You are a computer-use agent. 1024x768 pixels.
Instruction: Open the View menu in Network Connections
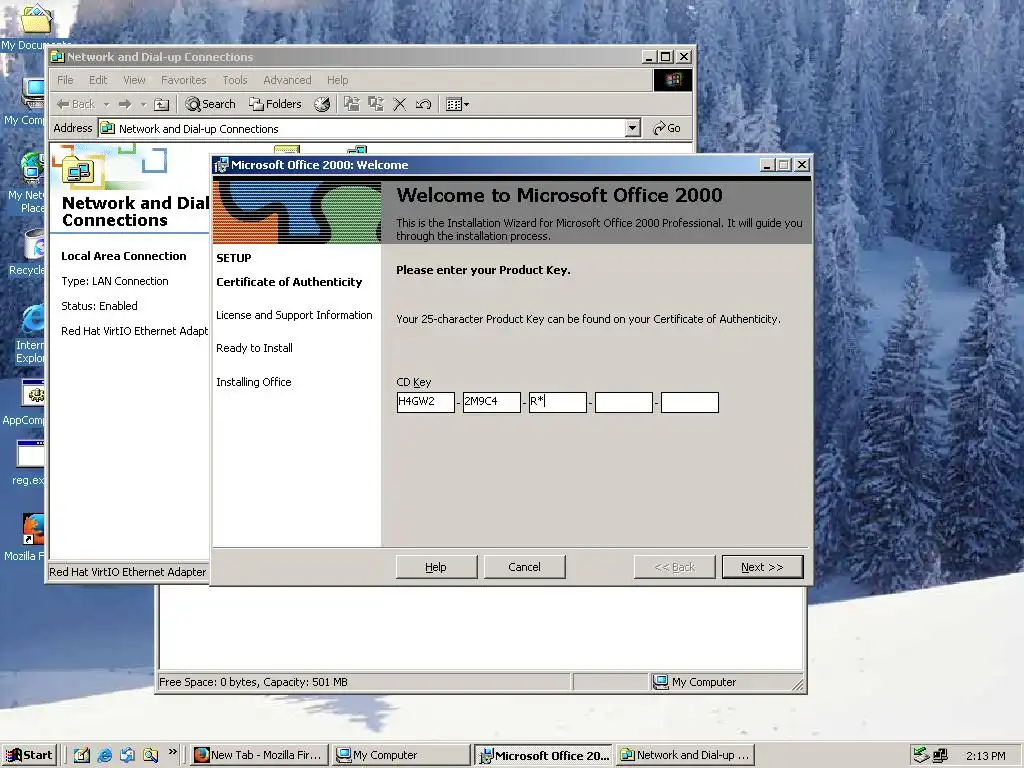click(134, 80)
